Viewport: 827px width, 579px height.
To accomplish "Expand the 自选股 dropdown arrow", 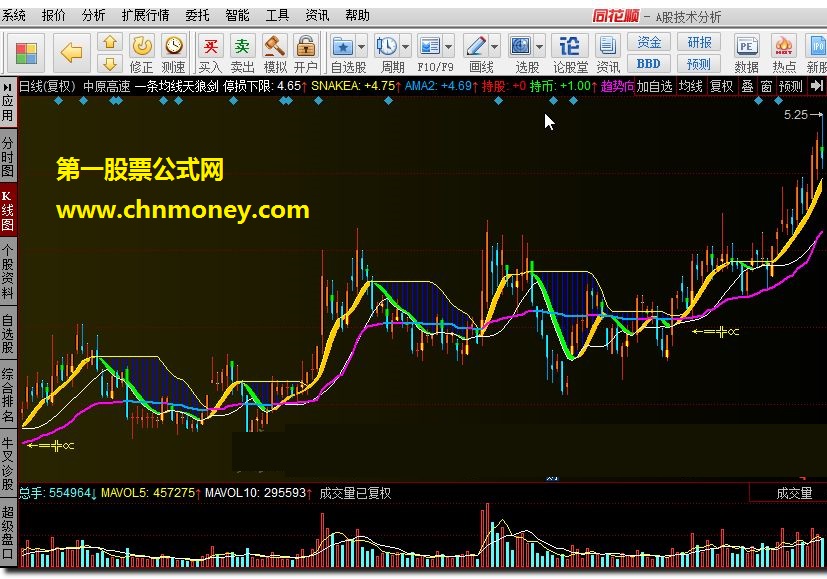I will point(361,47).
